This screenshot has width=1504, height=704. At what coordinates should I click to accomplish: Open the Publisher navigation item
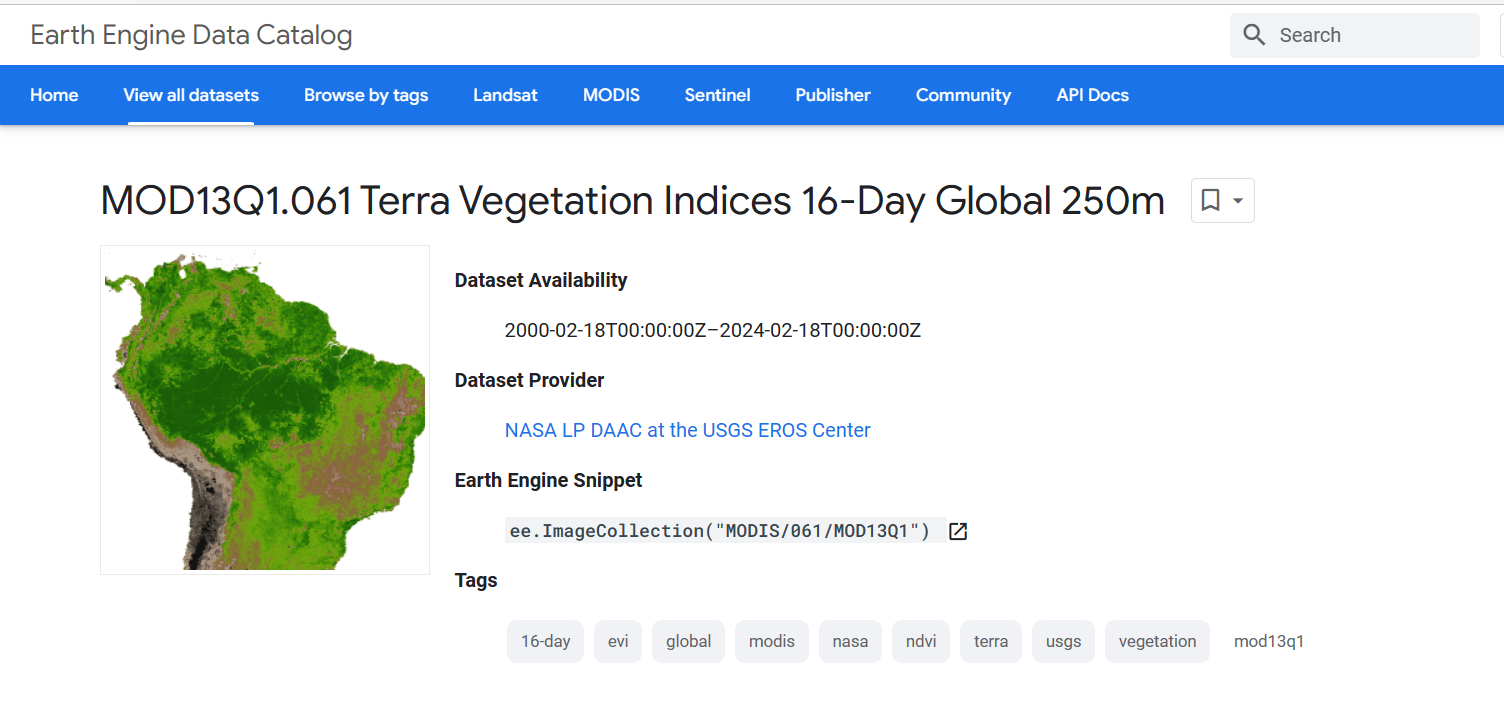point(833,95)
